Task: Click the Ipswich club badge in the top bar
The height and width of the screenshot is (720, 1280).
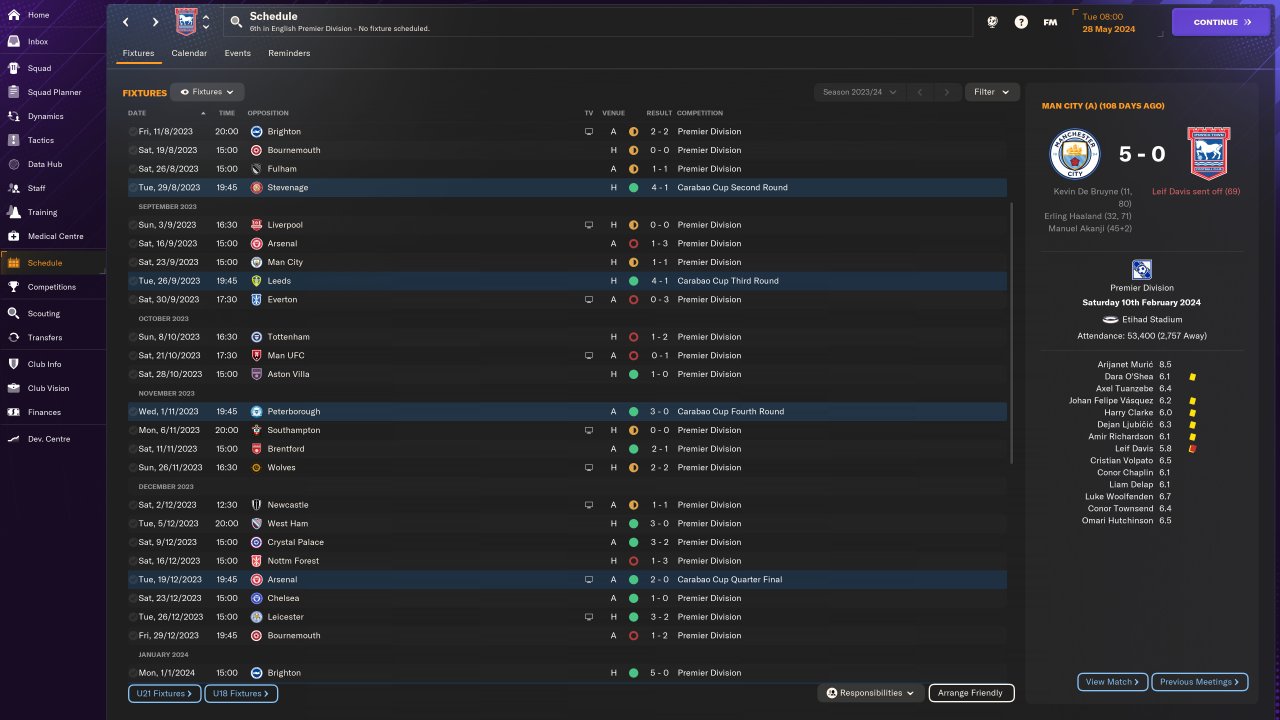Action: 186,21
